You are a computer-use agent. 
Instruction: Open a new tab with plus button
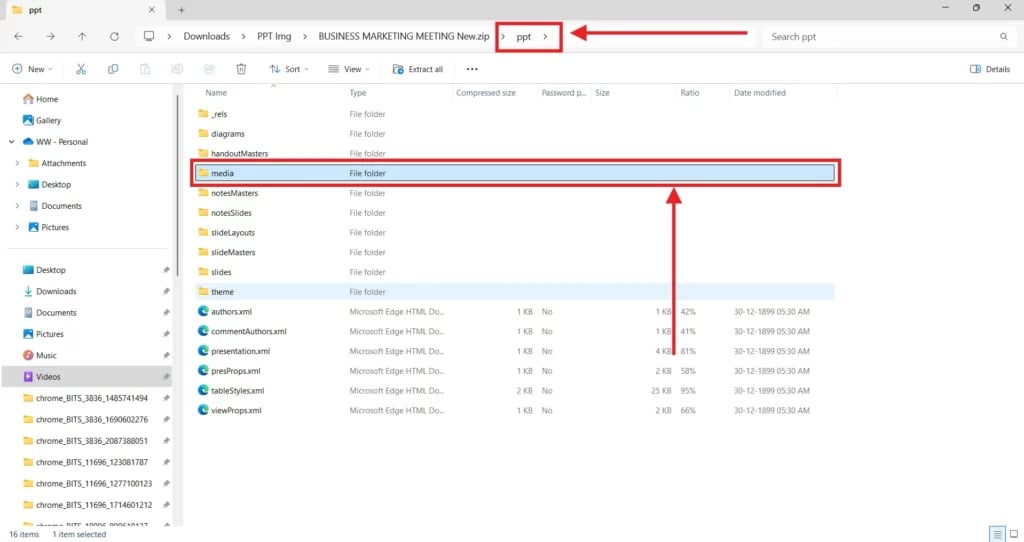point(181,9)
